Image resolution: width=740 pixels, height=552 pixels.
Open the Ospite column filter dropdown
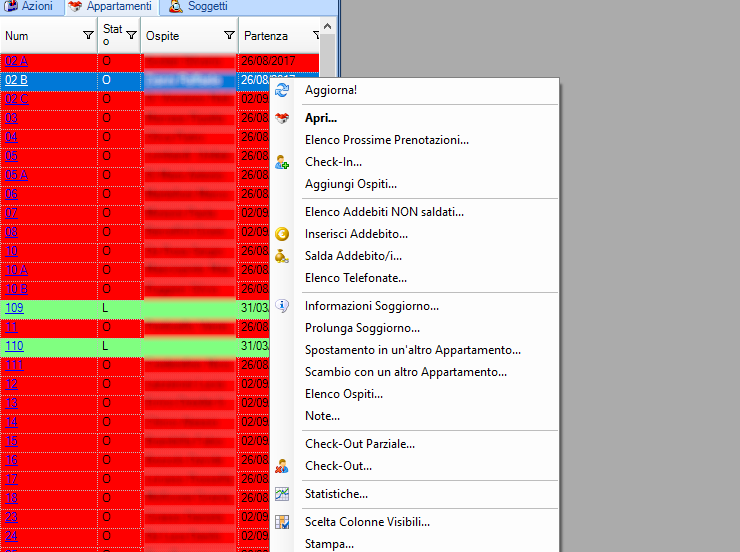tap(229, 36)
